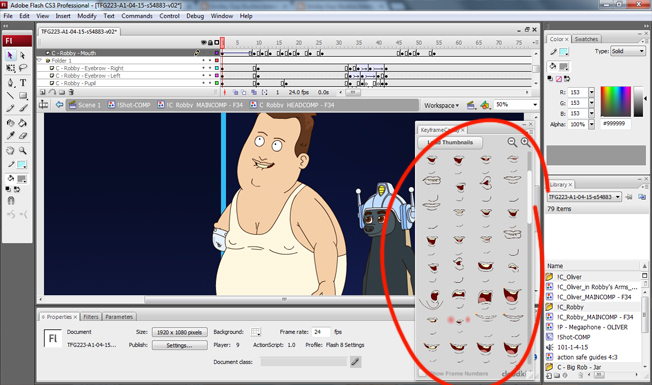Select the Eraser tool

pyautogui.click(x=23, y=136)
